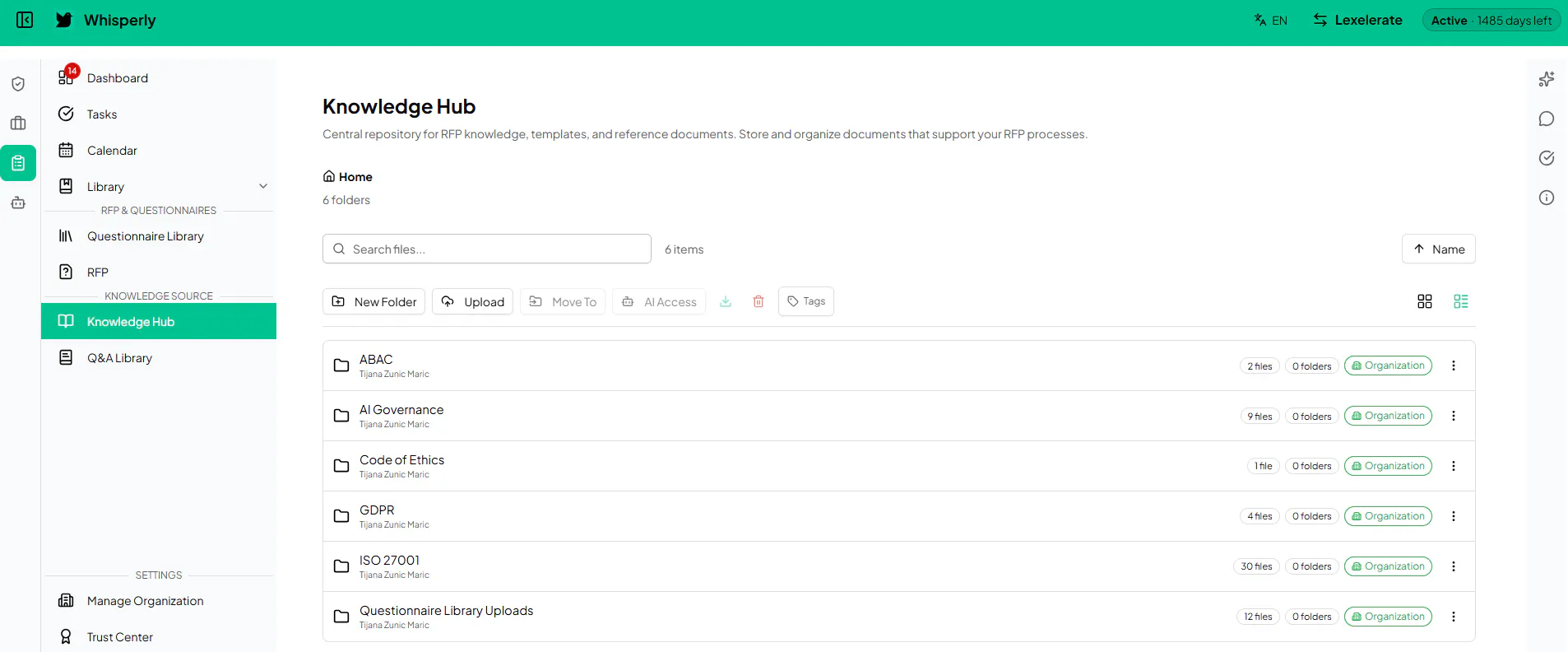Open the chat bubble icon on right rail
1568x652 pixels.
[x=1547, y=119]
